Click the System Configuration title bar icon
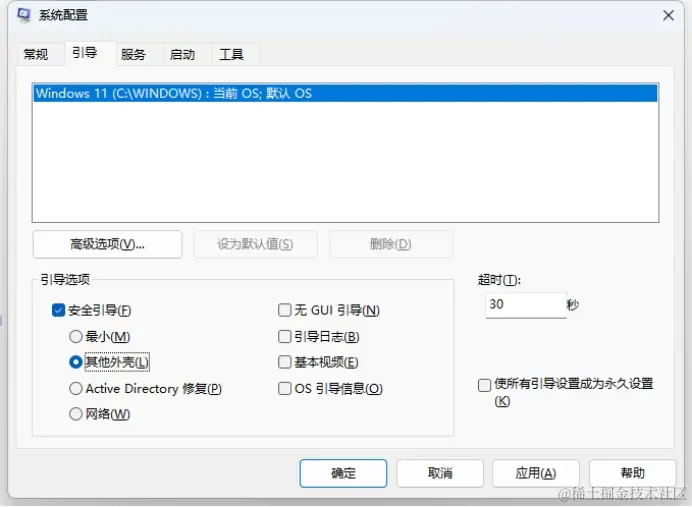Image resolution: width=692 pixels, height=507 pixels. point(24,15)
